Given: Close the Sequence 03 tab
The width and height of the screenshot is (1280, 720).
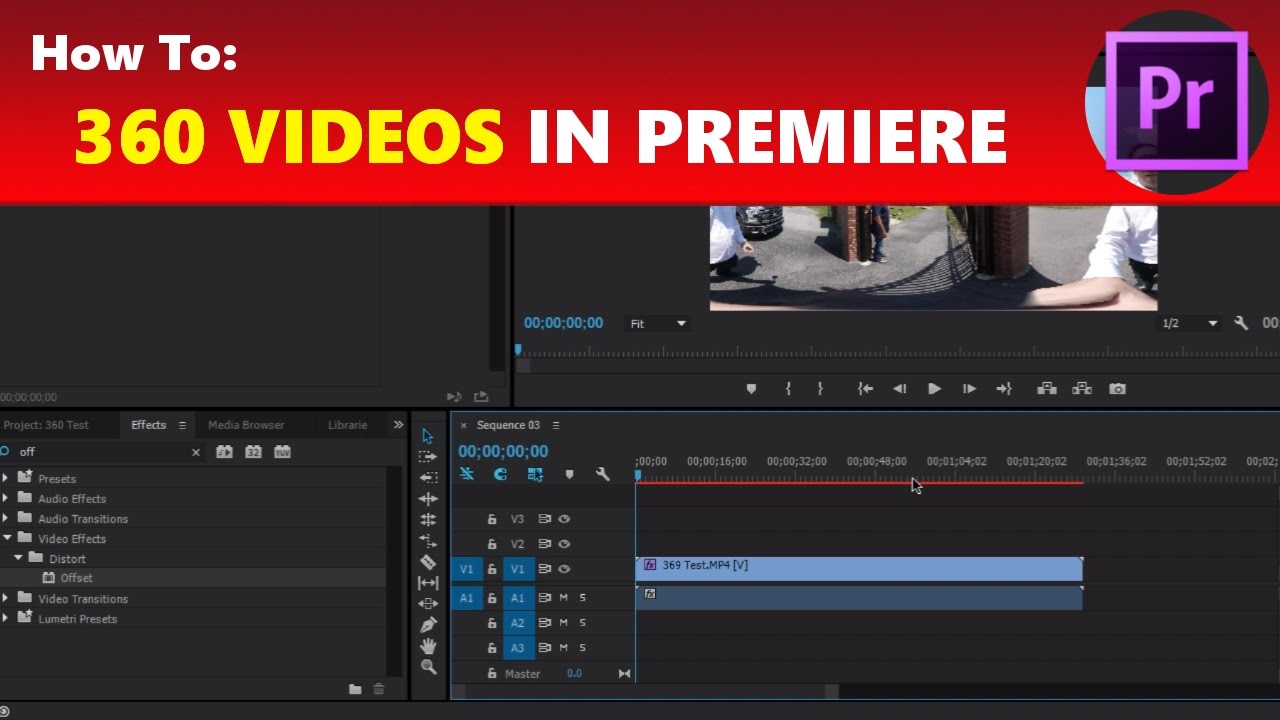Looking at the screenshot, I should pos(463,425).
